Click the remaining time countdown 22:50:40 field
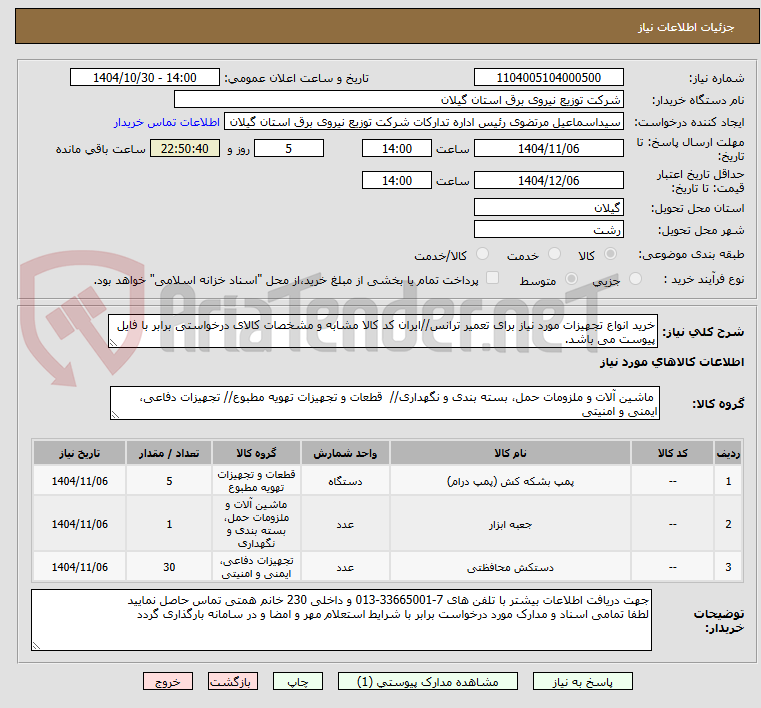The height and width of the screenshot is (708, 761). [184, 149]
